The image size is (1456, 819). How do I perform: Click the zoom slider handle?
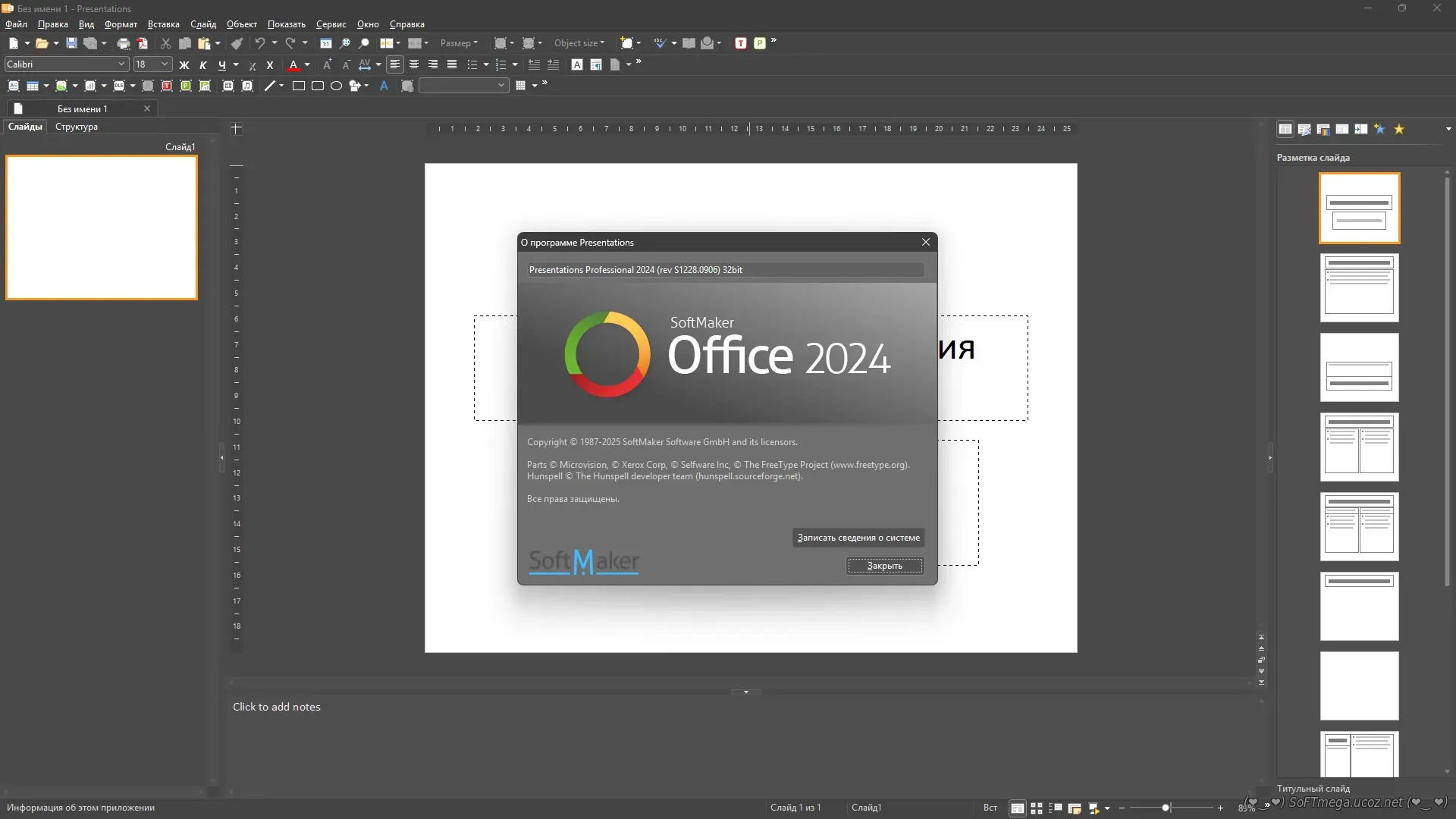click(x=1166, y=808)
